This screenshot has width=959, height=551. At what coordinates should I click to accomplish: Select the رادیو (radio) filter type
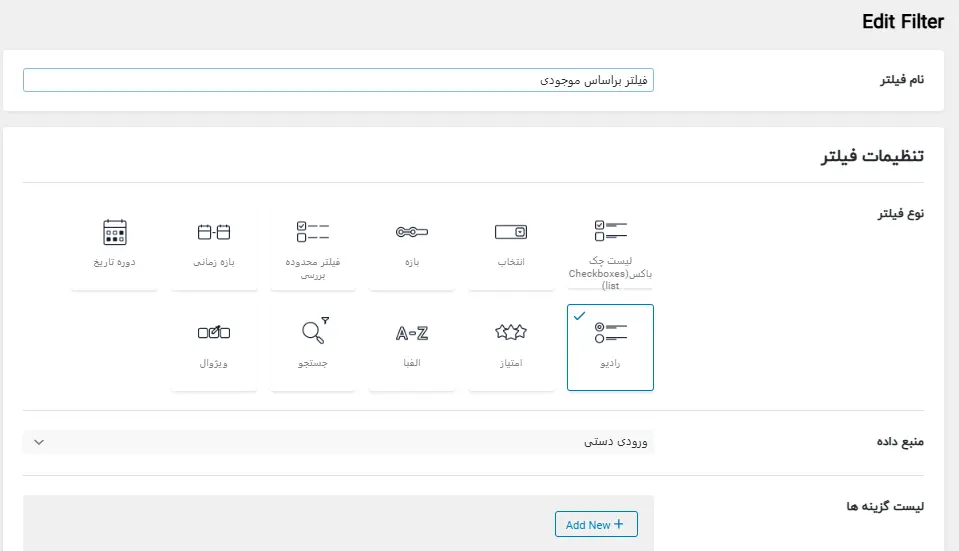[610, 347]
